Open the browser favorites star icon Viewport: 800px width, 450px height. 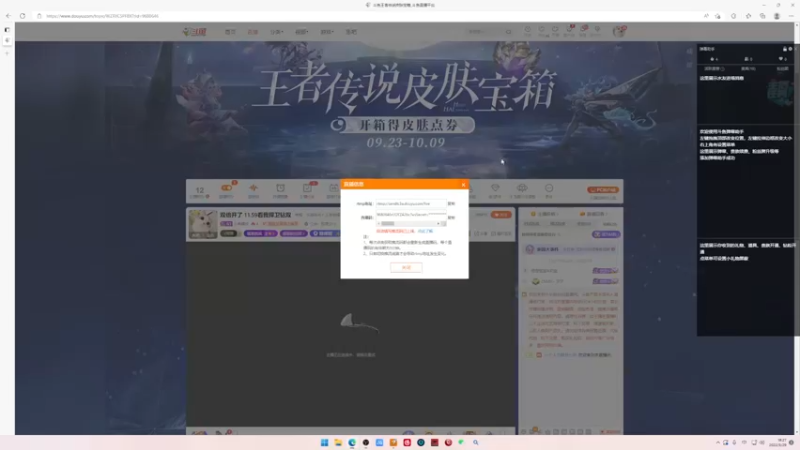click(748, 16)
